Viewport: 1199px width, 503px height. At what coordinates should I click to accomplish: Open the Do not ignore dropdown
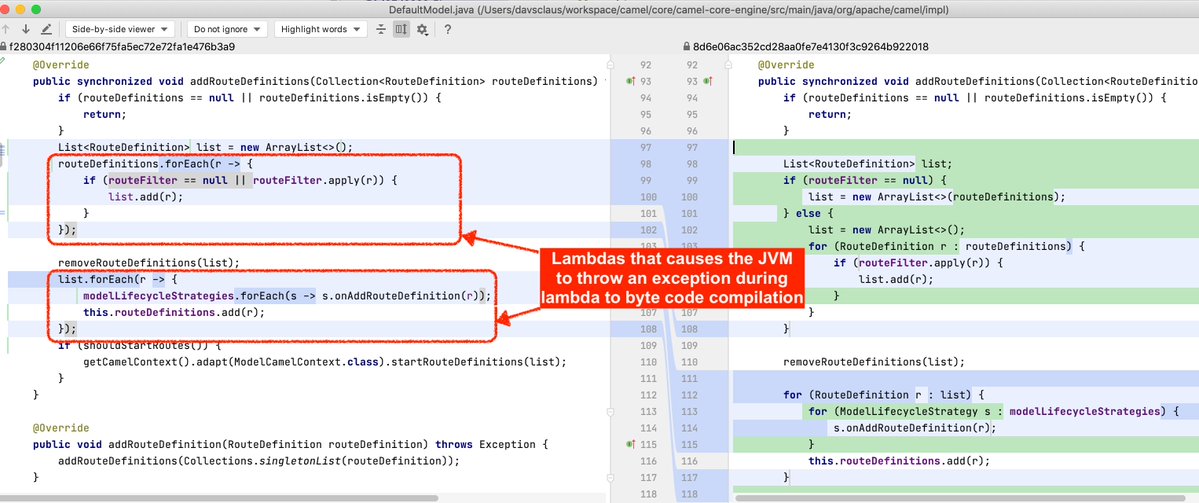227,29
